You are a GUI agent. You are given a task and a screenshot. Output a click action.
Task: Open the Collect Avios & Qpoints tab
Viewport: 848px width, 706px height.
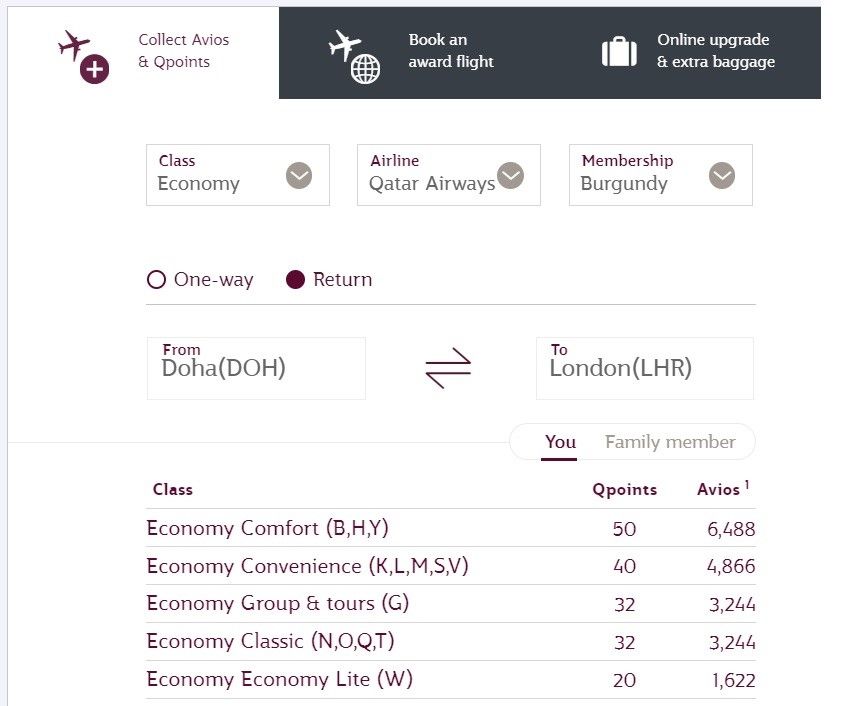click(143, 52)
